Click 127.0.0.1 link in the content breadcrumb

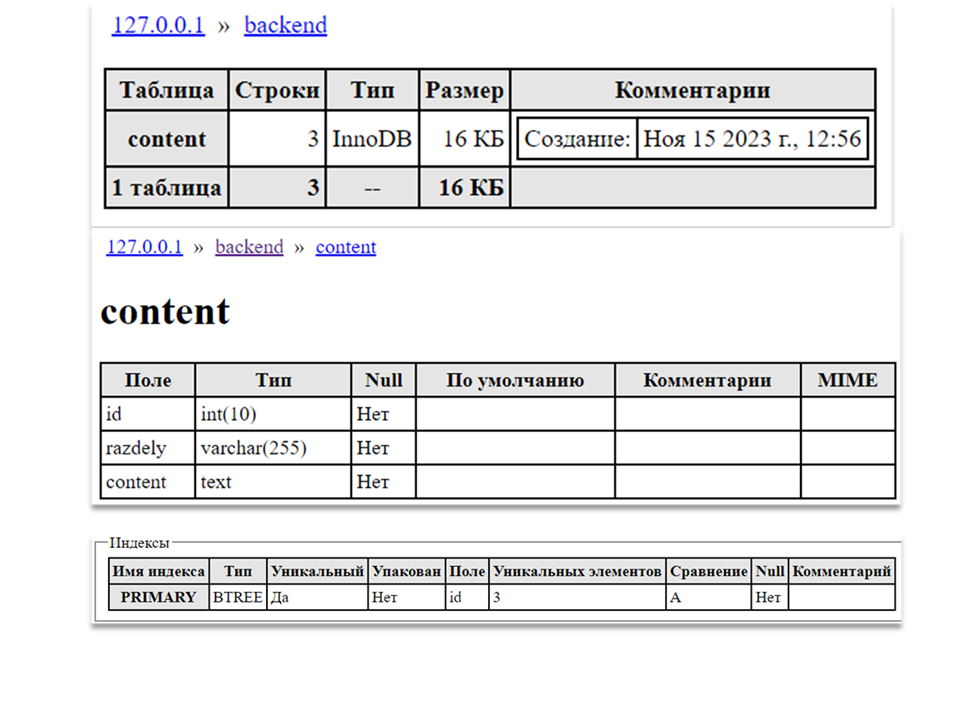tap(144, 247)
